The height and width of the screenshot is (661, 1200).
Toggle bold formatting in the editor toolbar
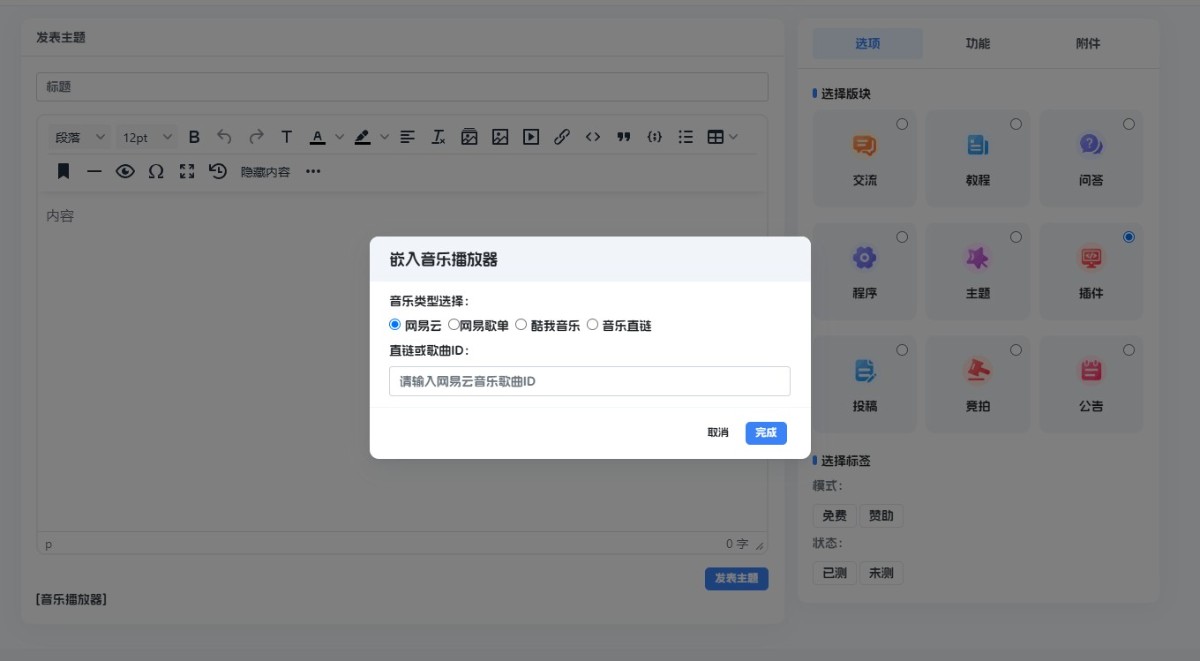[x=195, y=137]
